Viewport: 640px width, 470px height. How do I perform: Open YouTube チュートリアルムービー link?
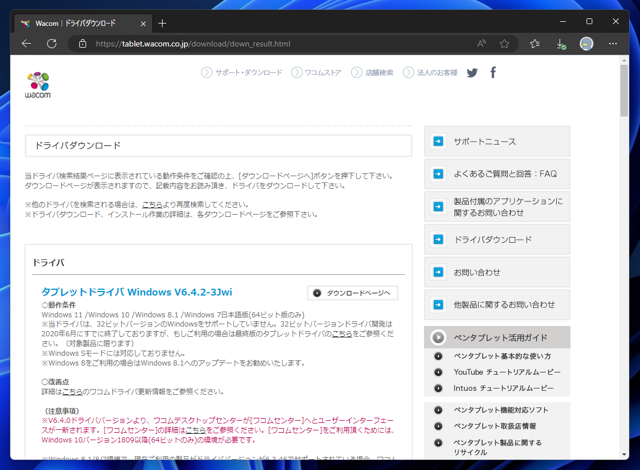507,372
